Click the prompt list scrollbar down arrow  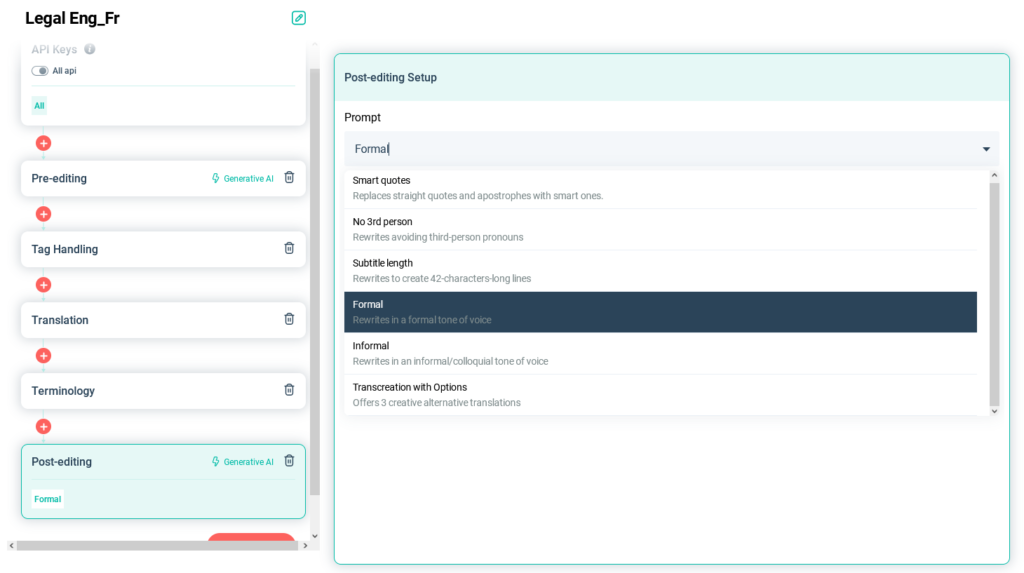(994, 412)
